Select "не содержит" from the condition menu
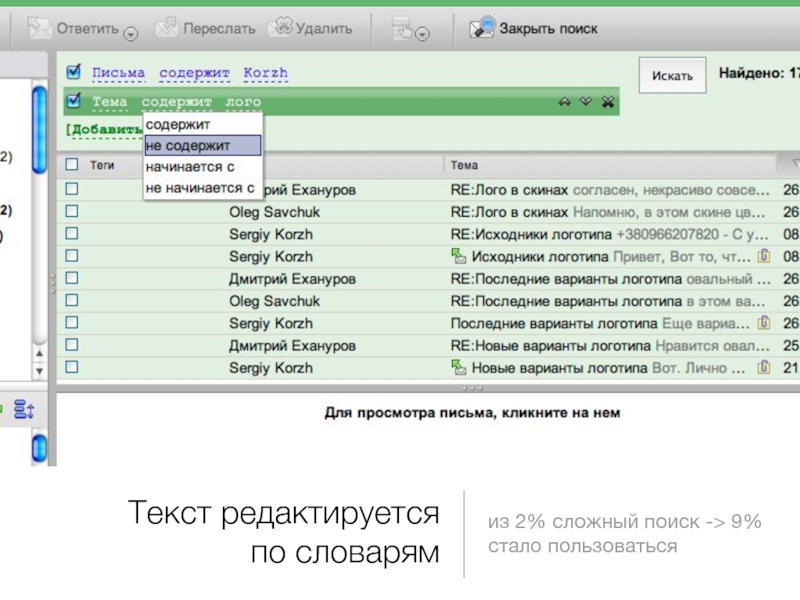800x600 pixels. click(x=202, y=146)
